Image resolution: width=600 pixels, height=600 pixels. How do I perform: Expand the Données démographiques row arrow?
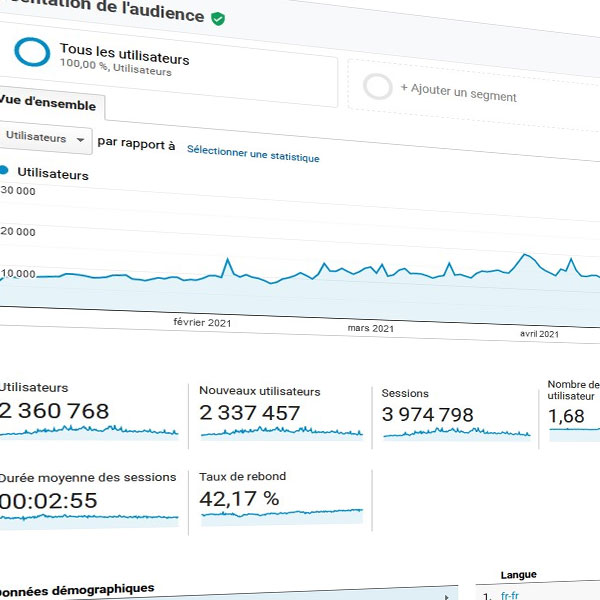446,596
